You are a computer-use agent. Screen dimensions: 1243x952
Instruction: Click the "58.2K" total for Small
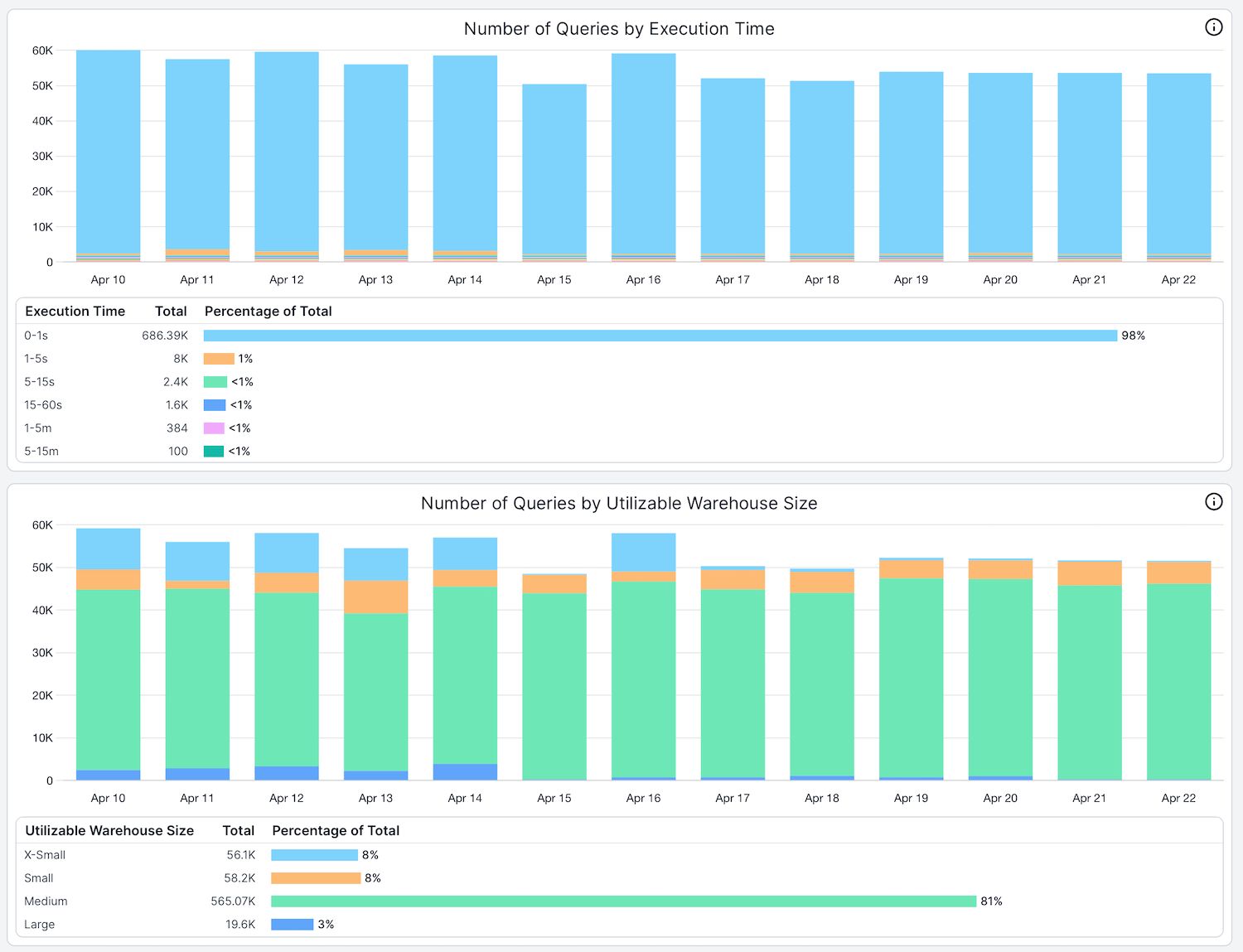pyautogui.click(x=239, y=878)
